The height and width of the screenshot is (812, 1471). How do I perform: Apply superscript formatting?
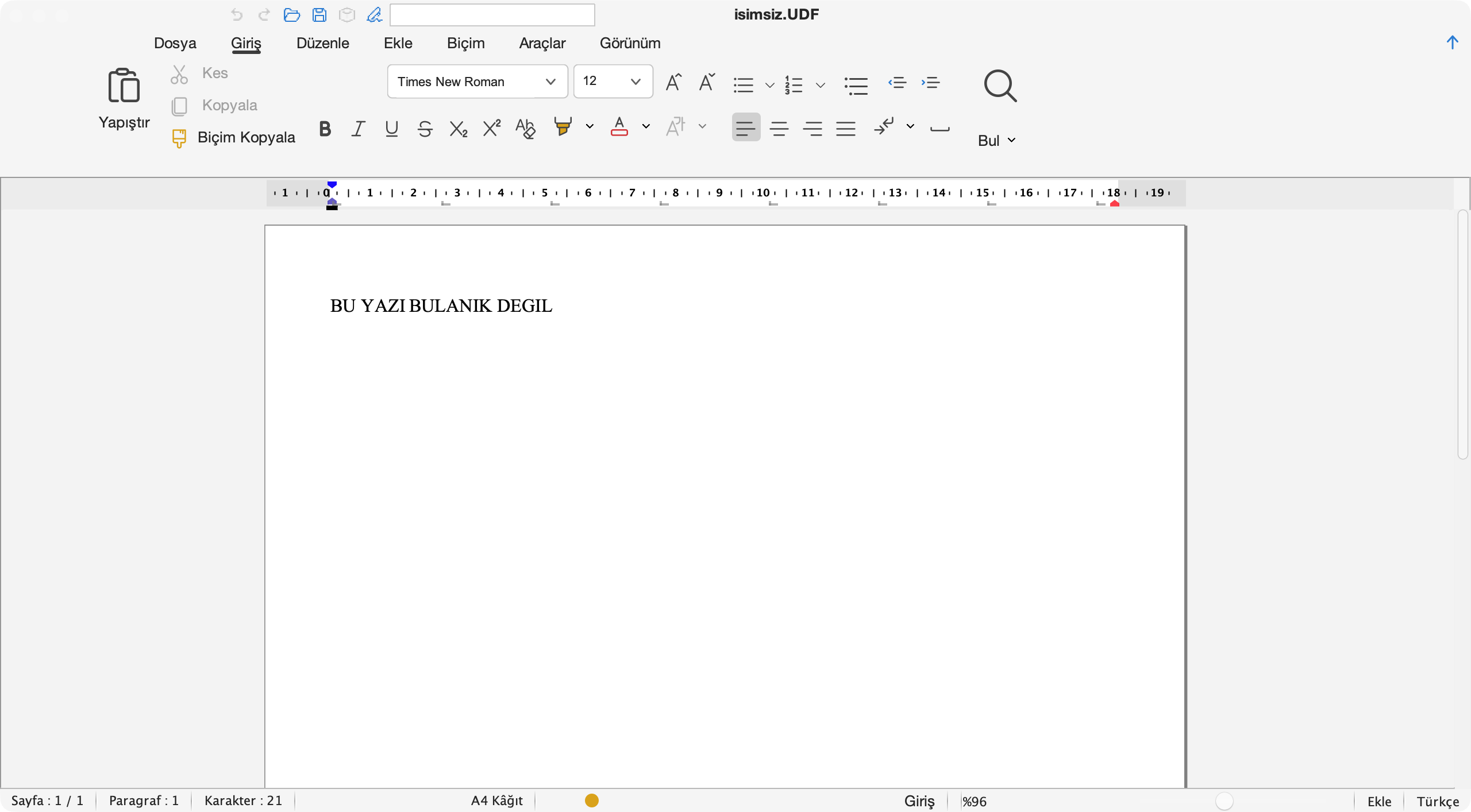click(x=492, y=127)
